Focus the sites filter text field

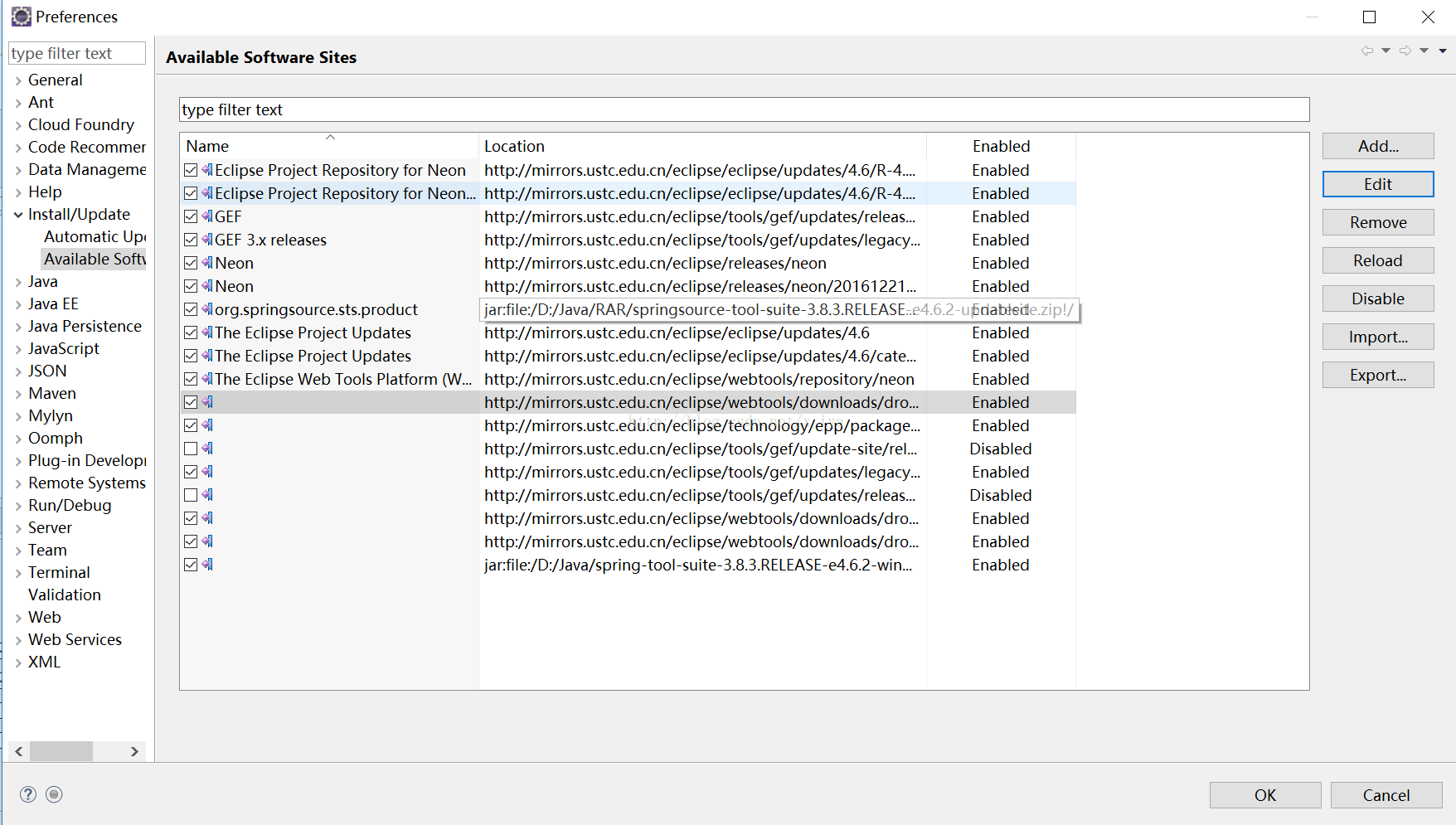744,109
